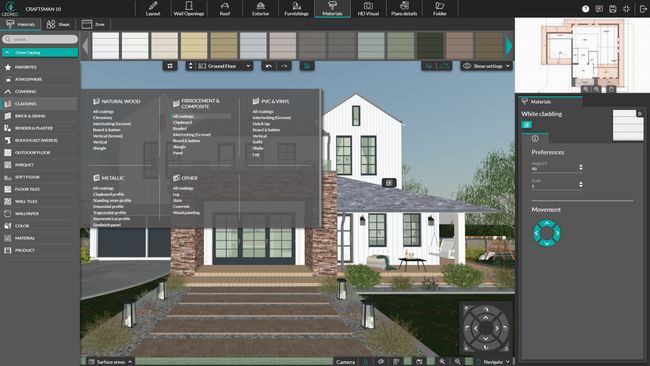650x366 pixels.
Task: Switch to the Zone sub-tab
Action: coord(93,24)
